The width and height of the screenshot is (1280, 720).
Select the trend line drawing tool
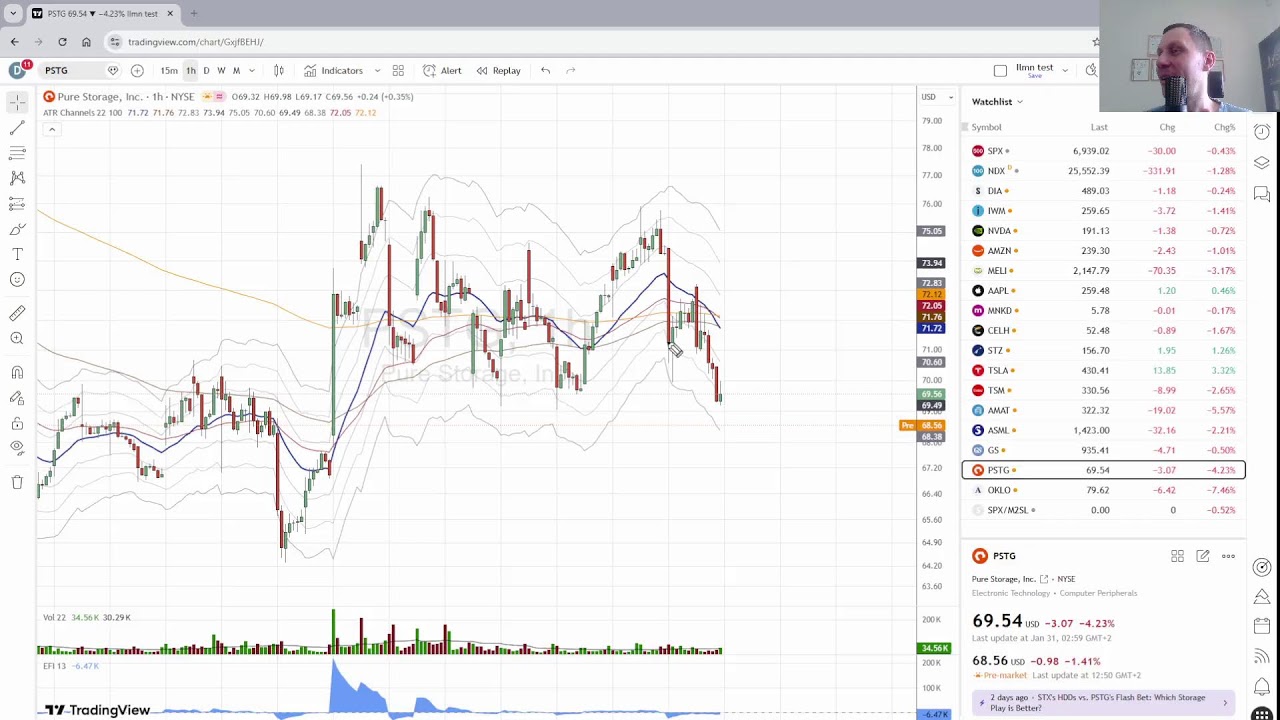[17, 128]
